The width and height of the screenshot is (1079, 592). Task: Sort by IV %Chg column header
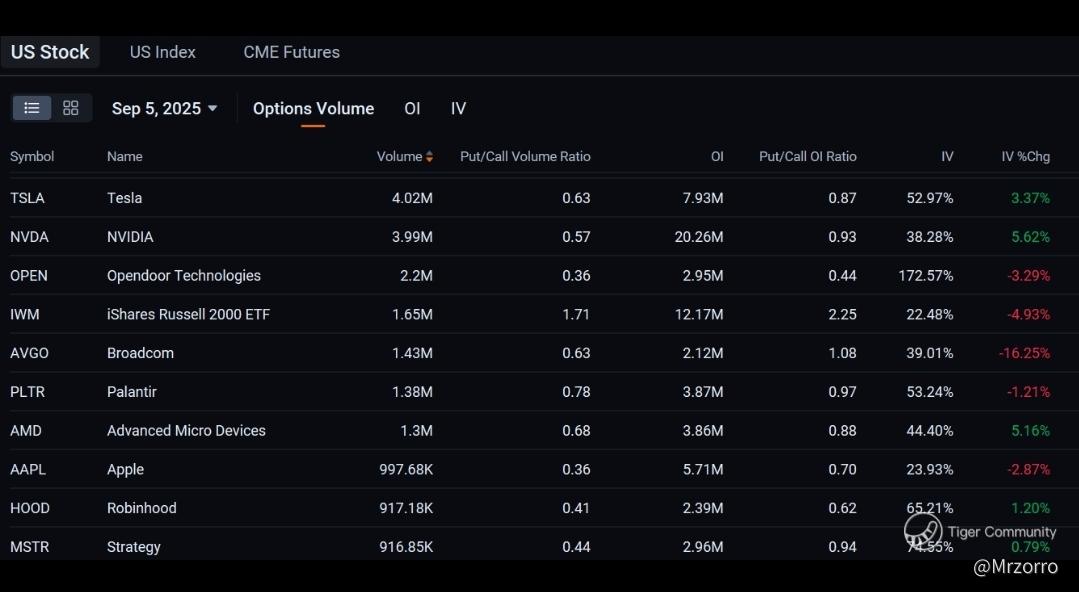1025,156
